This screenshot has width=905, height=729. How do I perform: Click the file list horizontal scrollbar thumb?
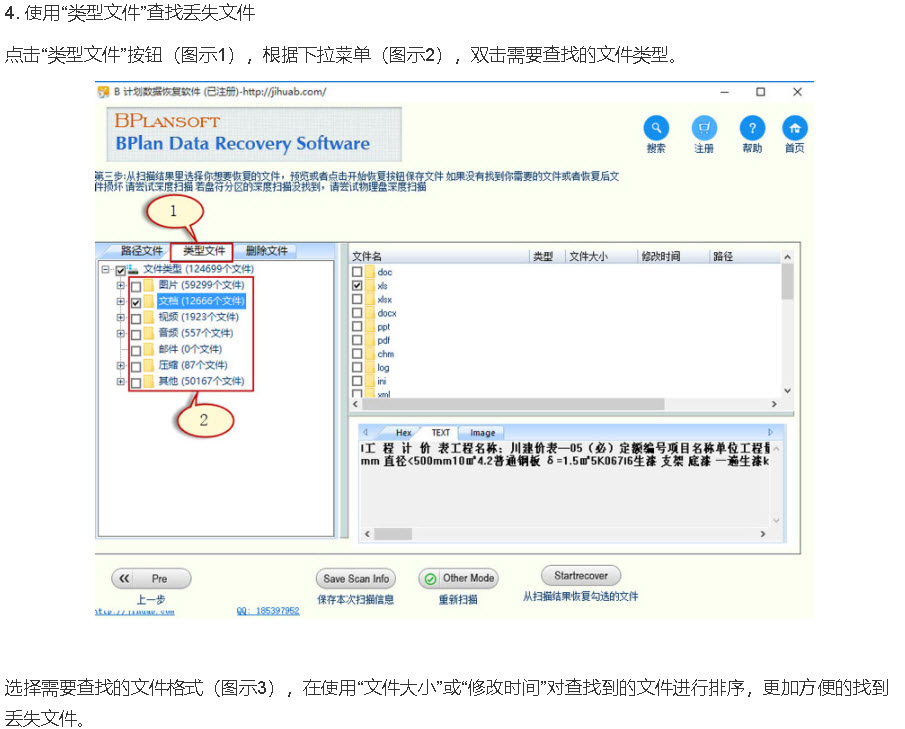(x=514, y=405)
